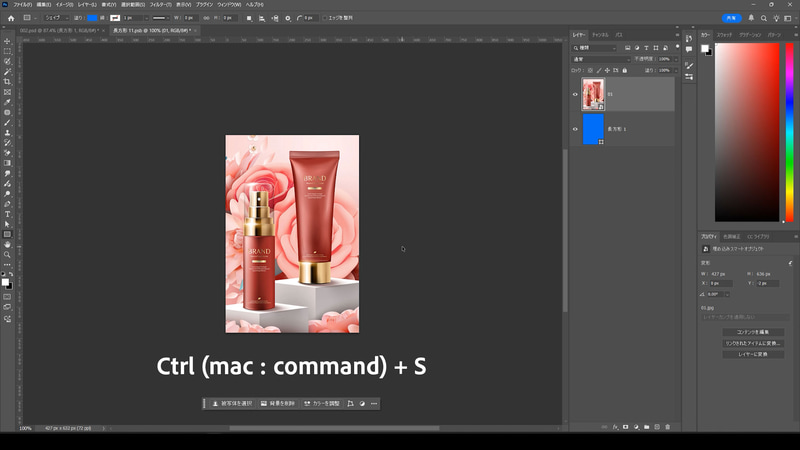Click the blue fill color swatch
This screenshot has height=450, width=800.
92,18
